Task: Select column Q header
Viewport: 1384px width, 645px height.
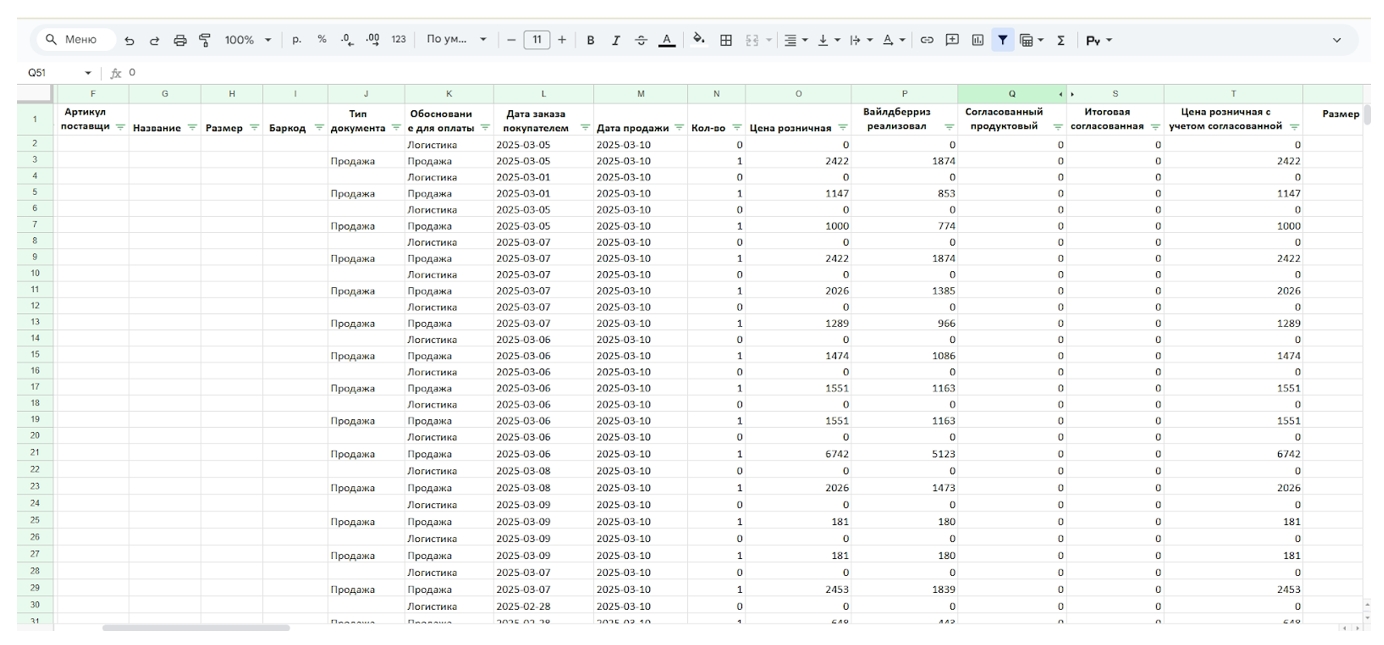Action: [1010, 94]
